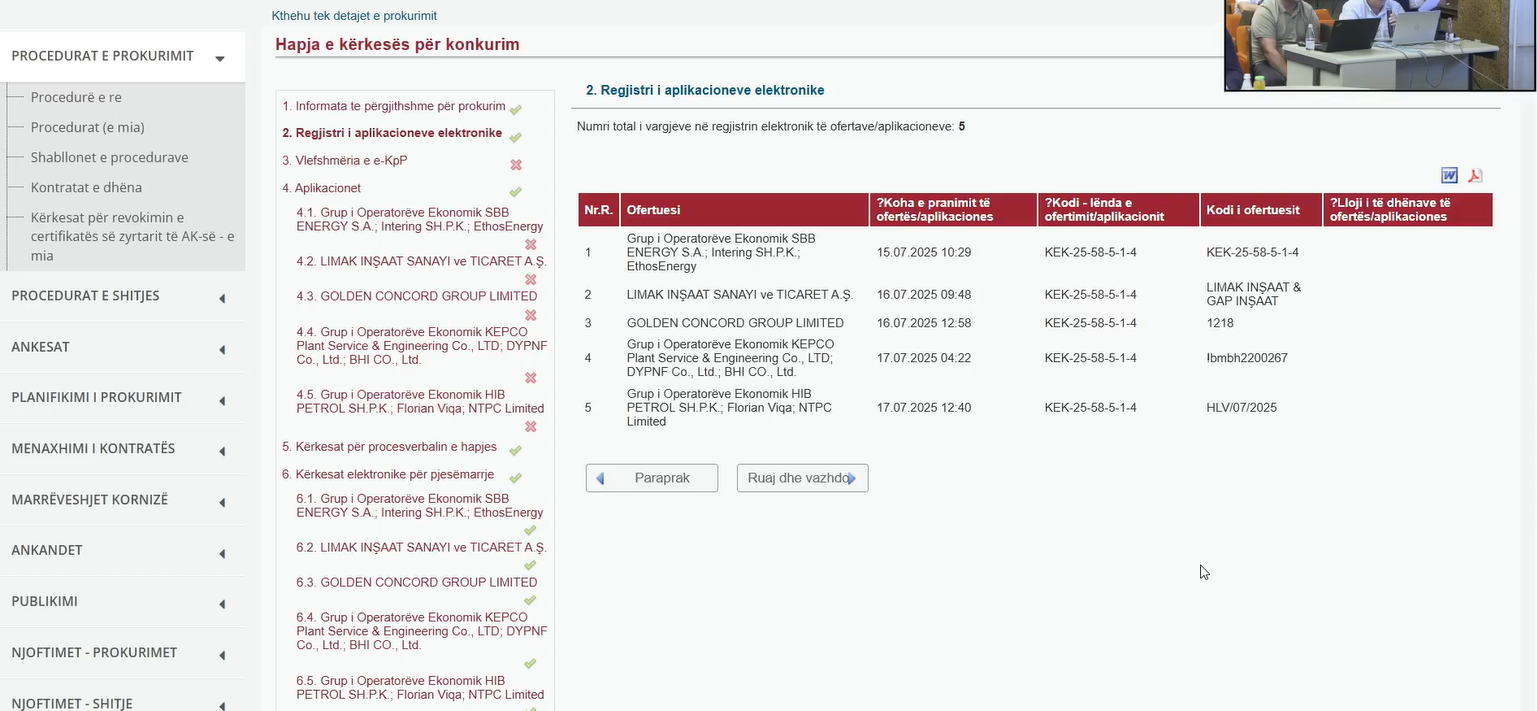
Task: Click green check next to step 4 Aplikacionet
Action: [x=516, y=191]
